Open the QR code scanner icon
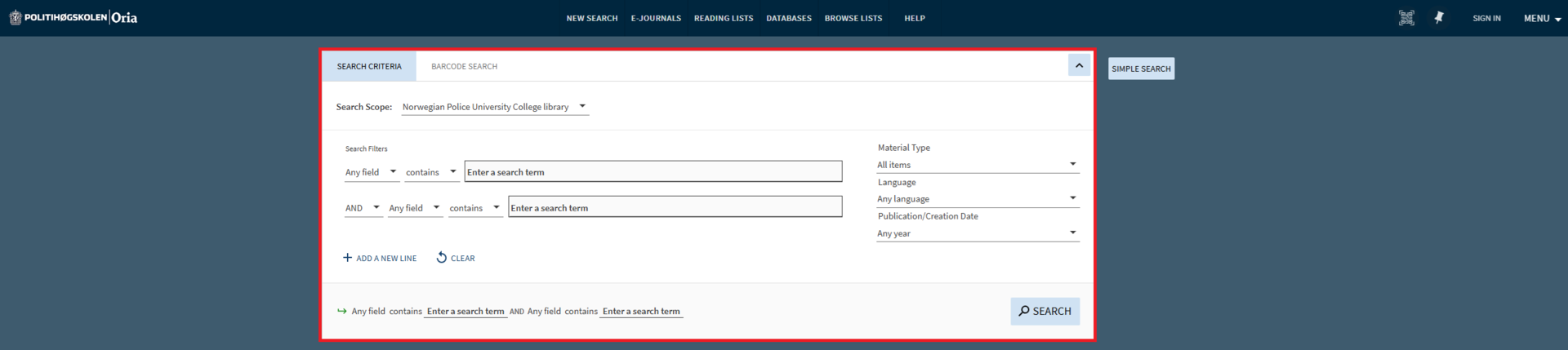Screen dimensions: 1568x350 point(1406,18)
